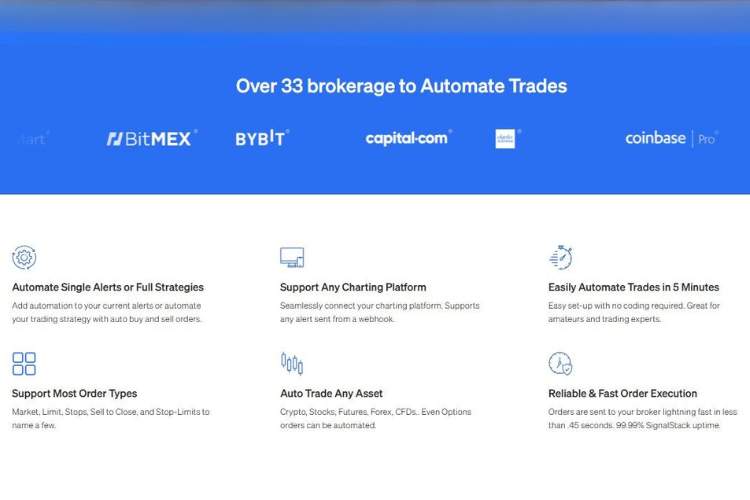Click the monitor icon above Support Any Charting Platform
Screen dimensions: 750x500
(292, 257)
